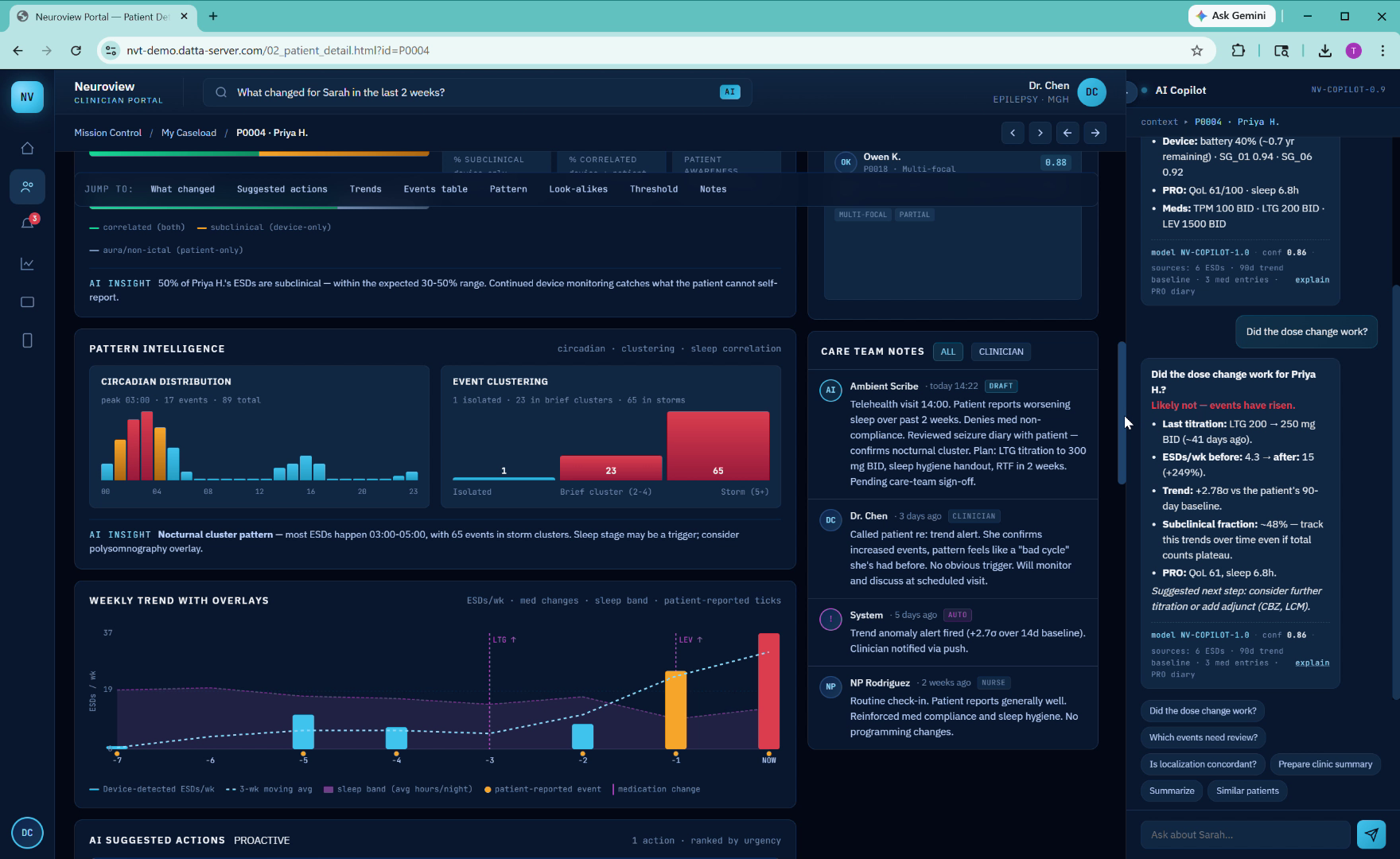Click 'Did the dose change work?' suggestion chip

(x=1203, y=711)
